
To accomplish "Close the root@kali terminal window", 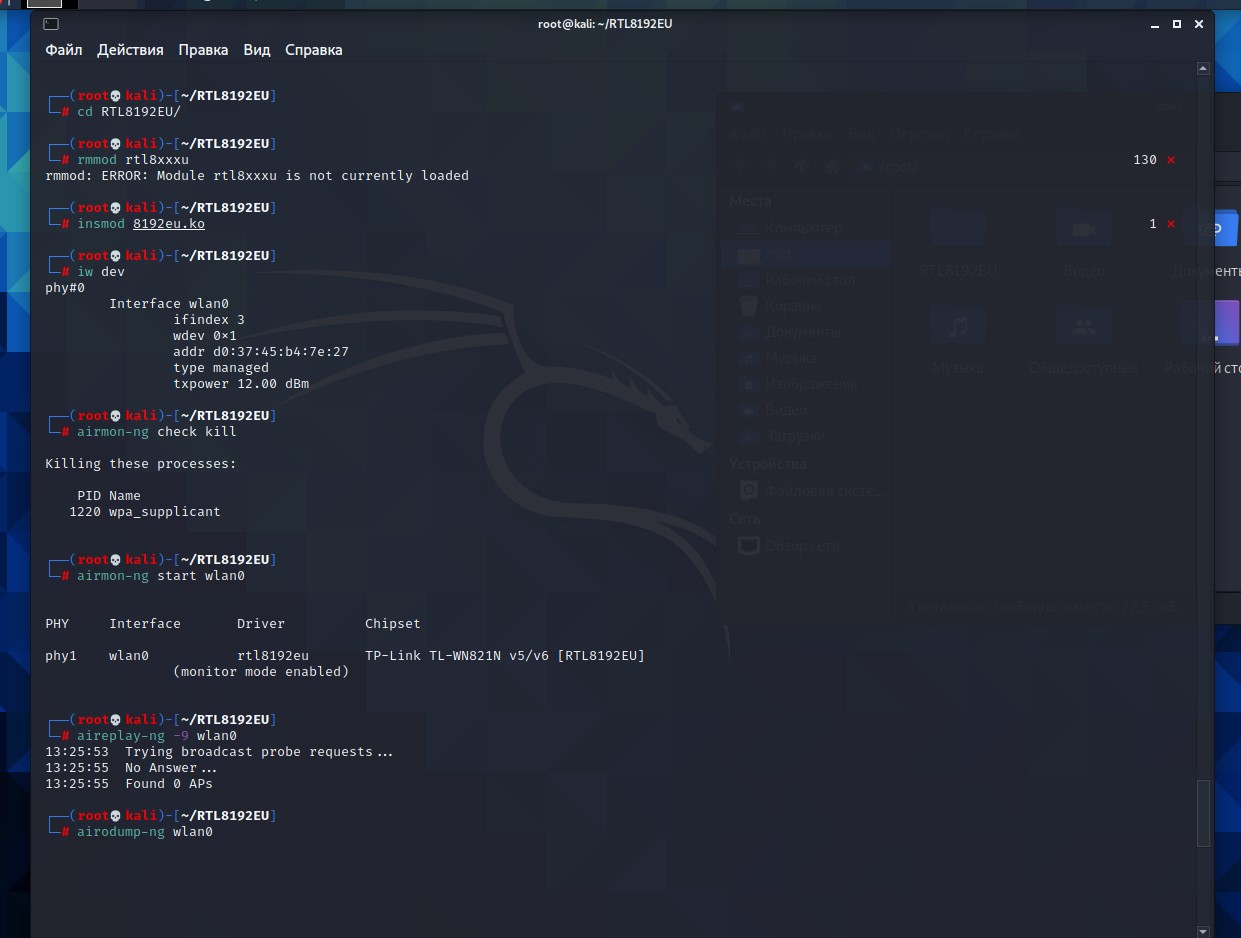I will 1198,23.
